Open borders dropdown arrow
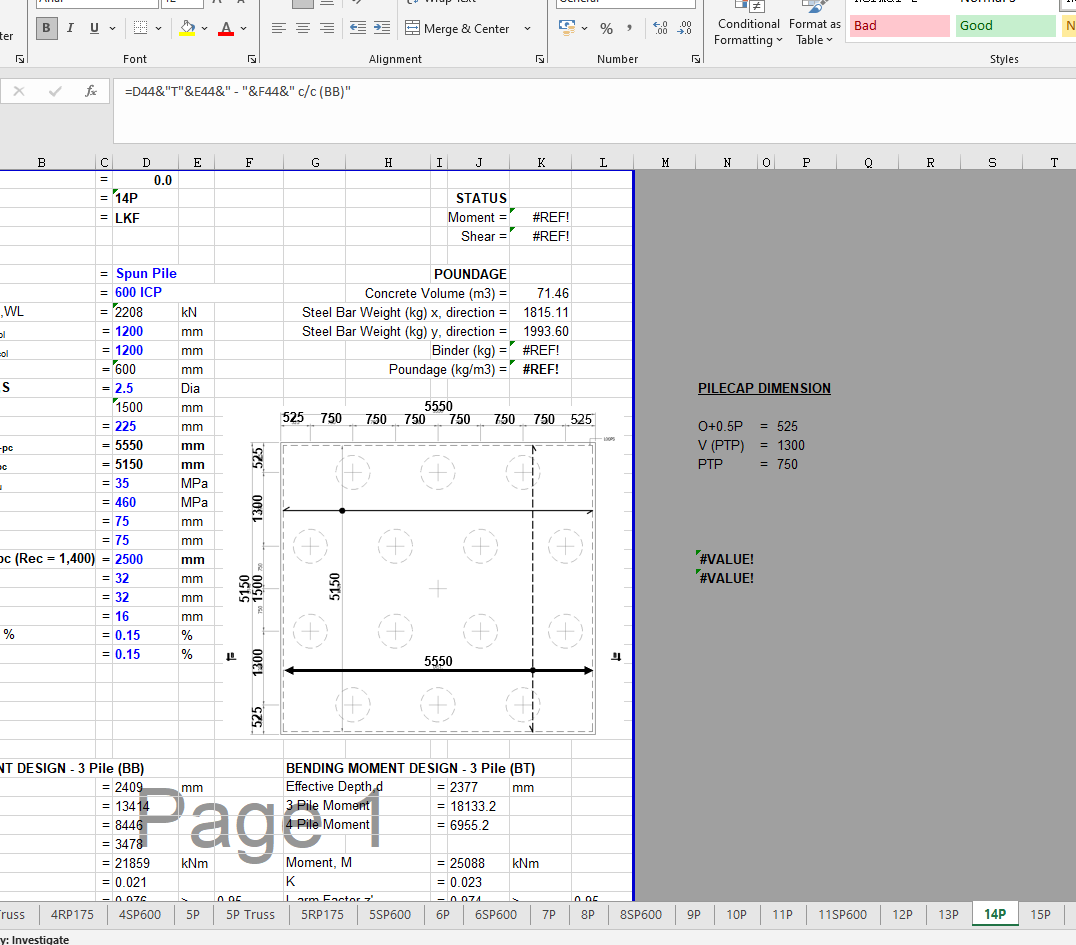Screen dimensions: 1076x945 [159, 28]
